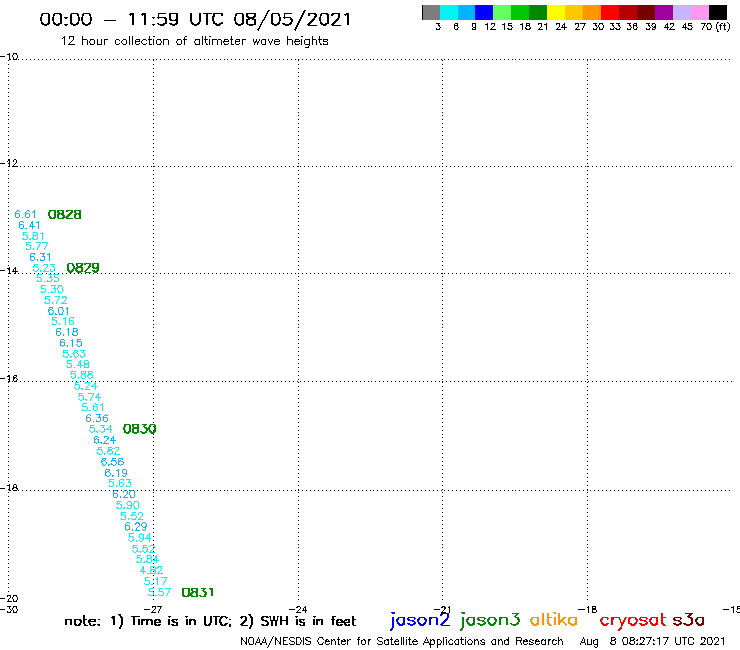Select the "0830" time stamp label

[x=140, y=429]
